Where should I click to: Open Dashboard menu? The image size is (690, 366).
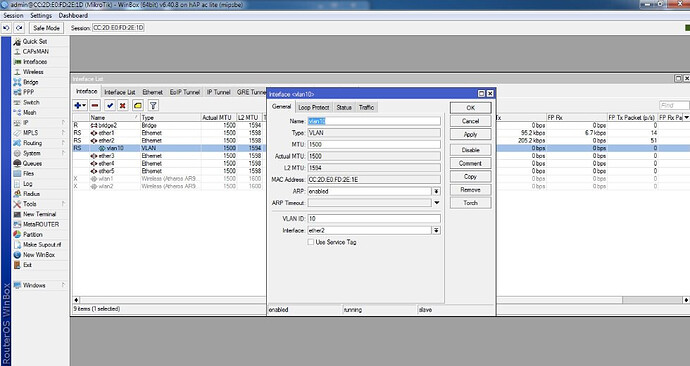pyautogui.click(x=73, y=15)
